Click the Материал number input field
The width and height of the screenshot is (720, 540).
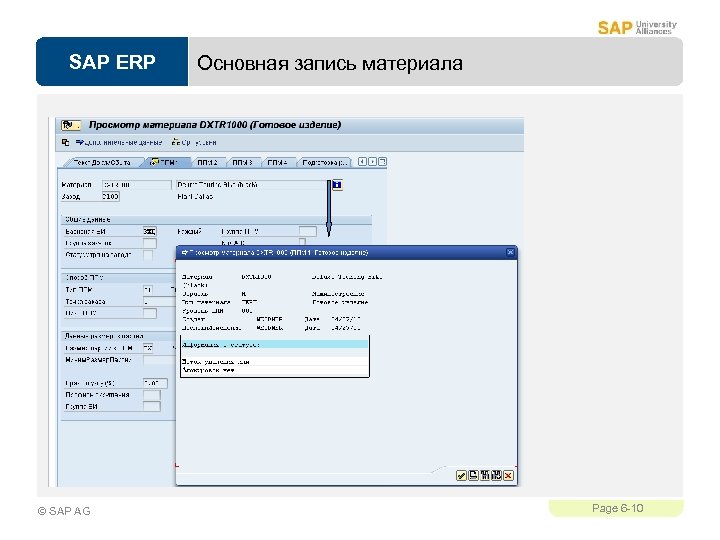point(136,185)
